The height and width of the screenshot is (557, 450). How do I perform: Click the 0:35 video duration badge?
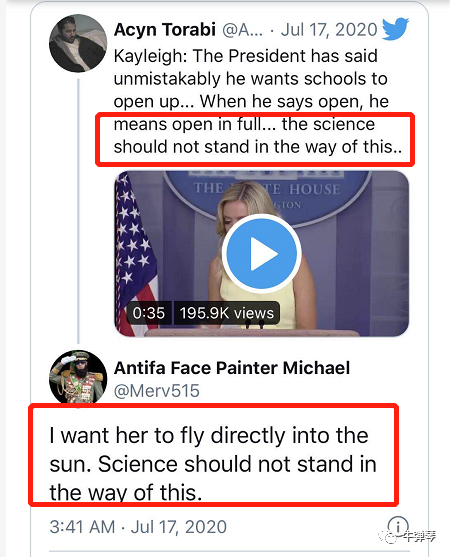pos(149,313)
